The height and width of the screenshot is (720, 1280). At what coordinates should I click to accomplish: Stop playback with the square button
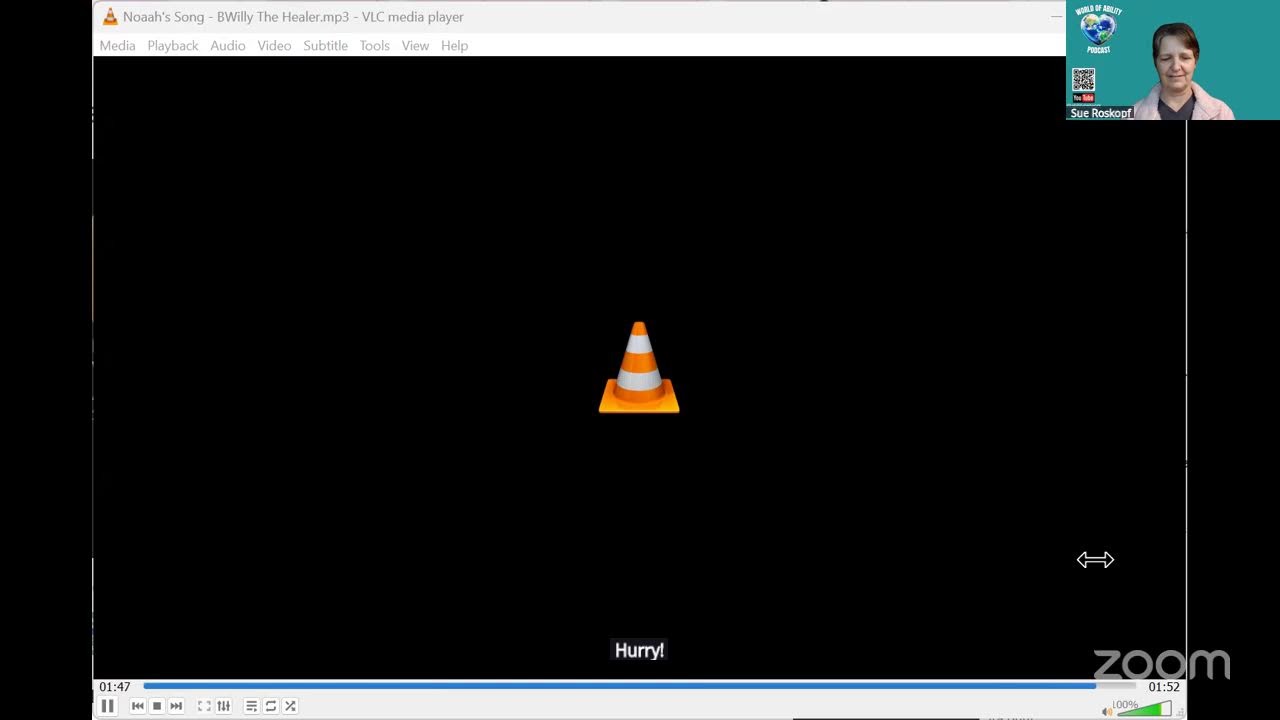[x=157, y=706]
